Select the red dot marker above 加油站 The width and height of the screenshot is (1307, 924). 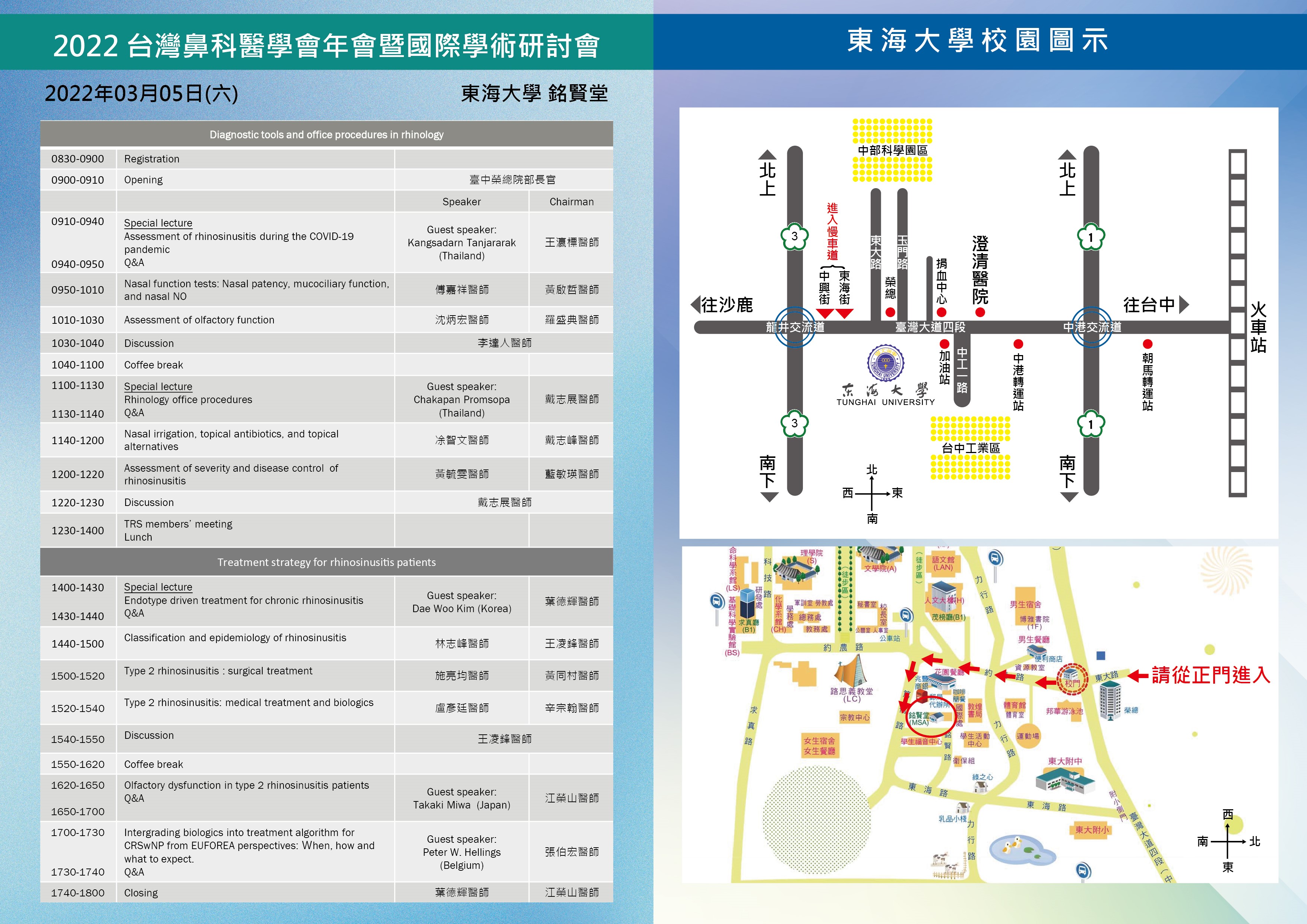click(x=944, y=344)
